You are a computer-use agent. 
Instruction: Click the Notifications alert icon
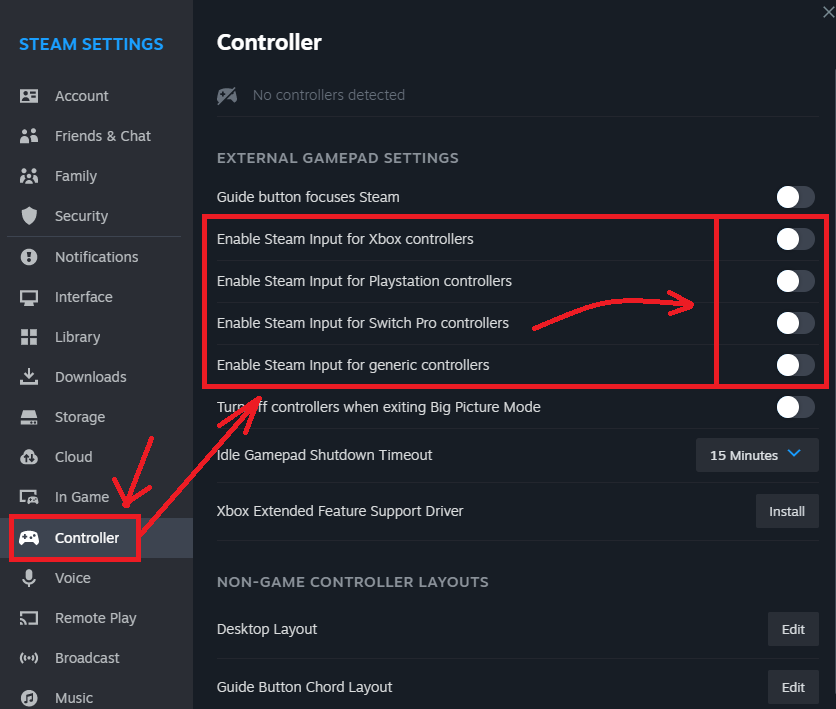tap(29, 257)
